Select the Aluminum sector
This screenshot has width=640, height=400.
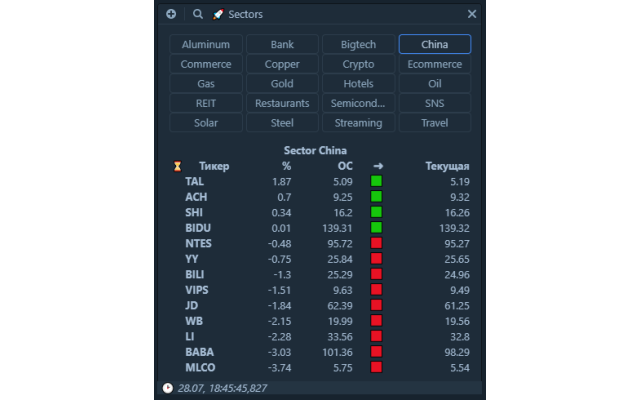tap(206, 44)
